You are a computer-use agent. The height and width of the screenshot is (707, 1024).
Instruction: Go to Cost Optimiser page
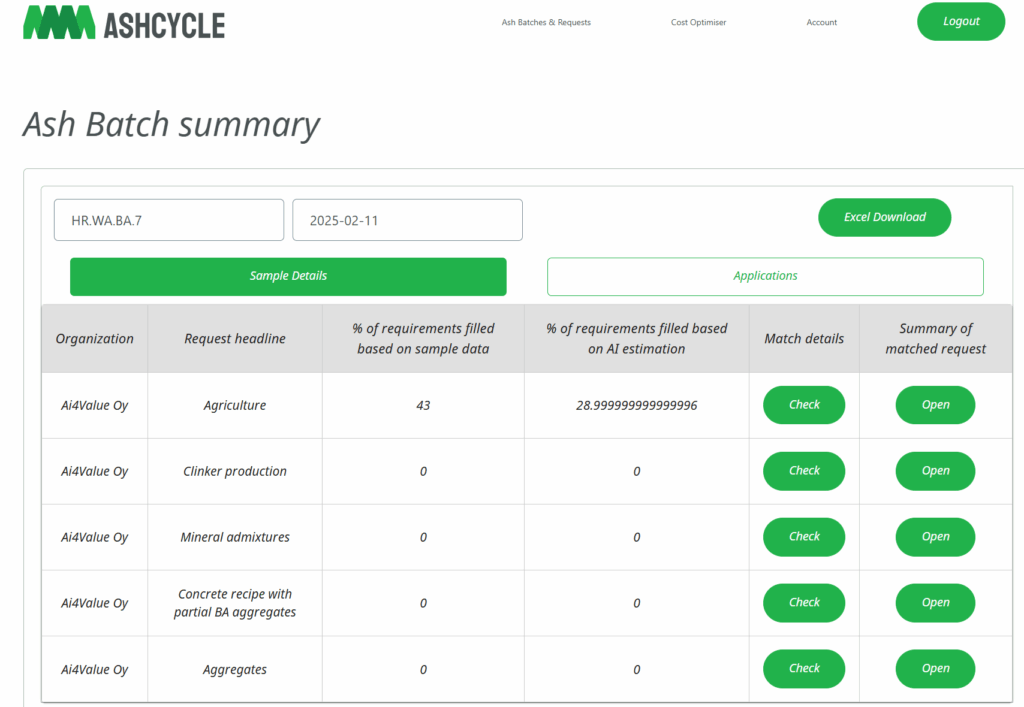click(x=698, y=22)
